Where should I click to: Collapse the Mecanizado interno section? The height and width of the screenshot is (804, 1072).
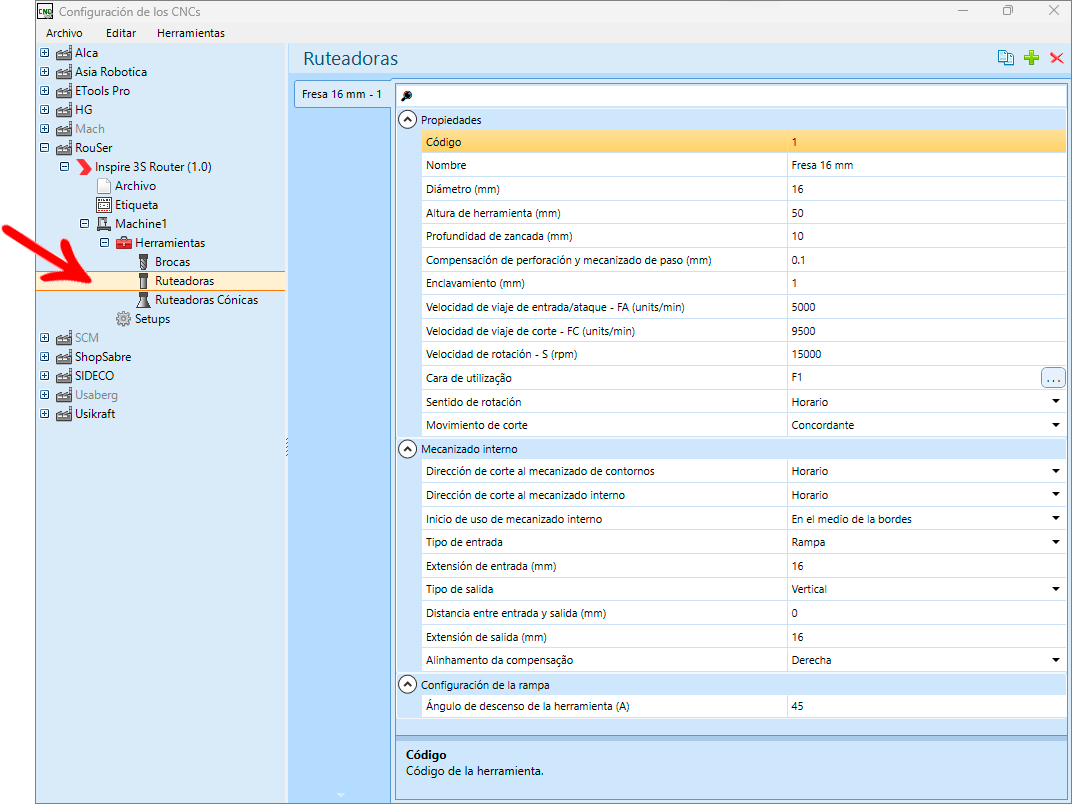pyautogui.click(x=407, y=449)
